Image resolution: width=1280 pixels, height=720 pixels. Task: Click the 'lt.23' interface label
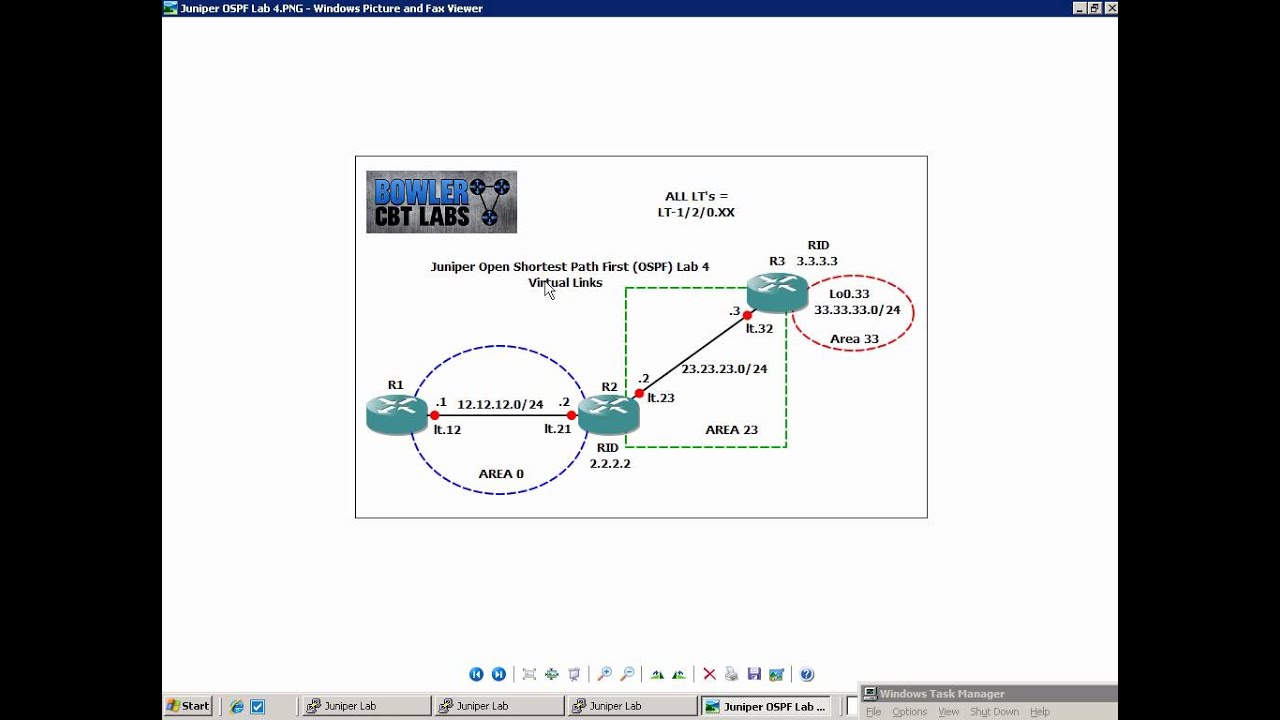coord(660,398)
